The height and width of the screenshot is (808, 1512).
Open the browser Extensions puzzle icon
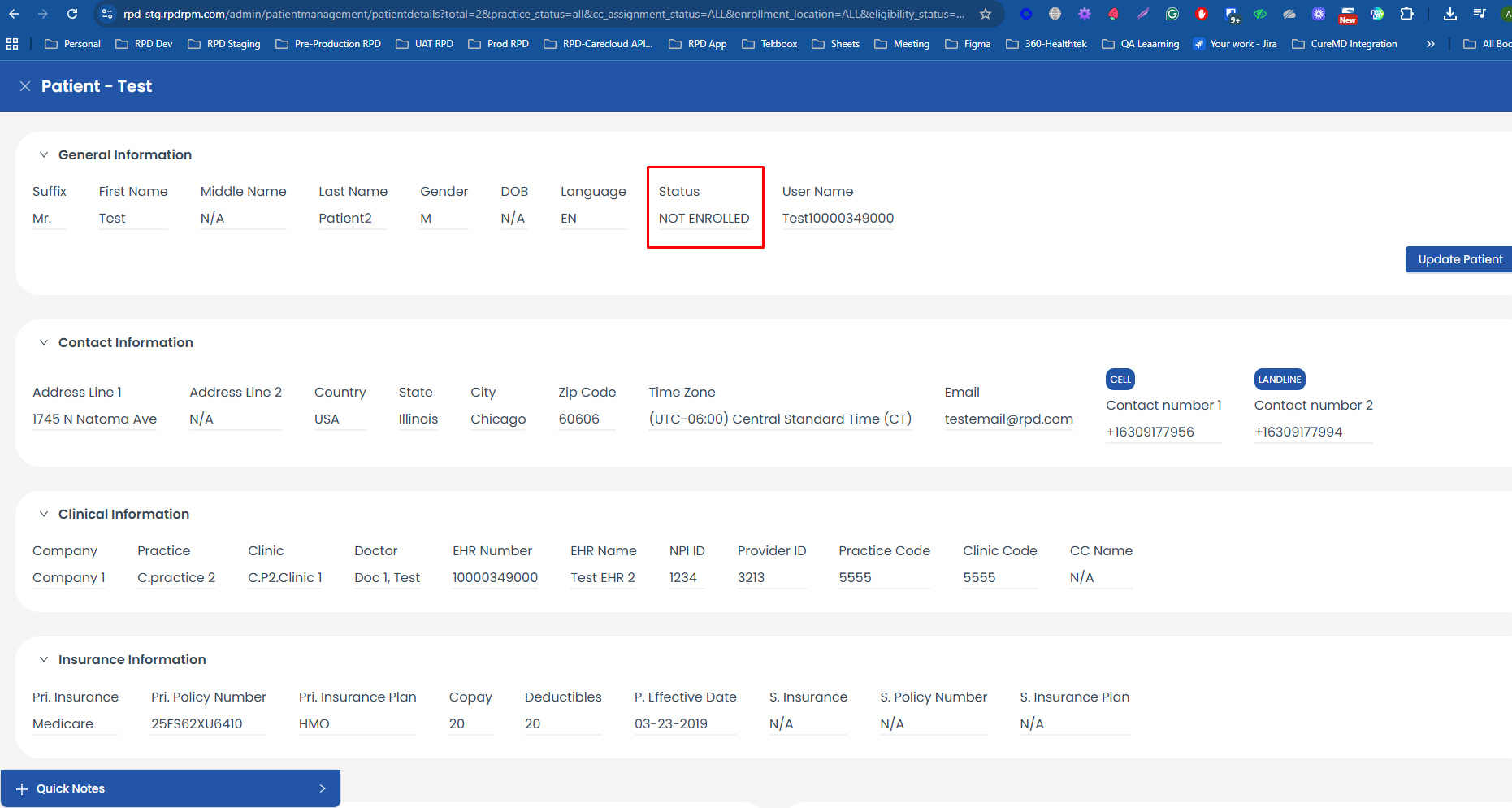(1406, 14)
